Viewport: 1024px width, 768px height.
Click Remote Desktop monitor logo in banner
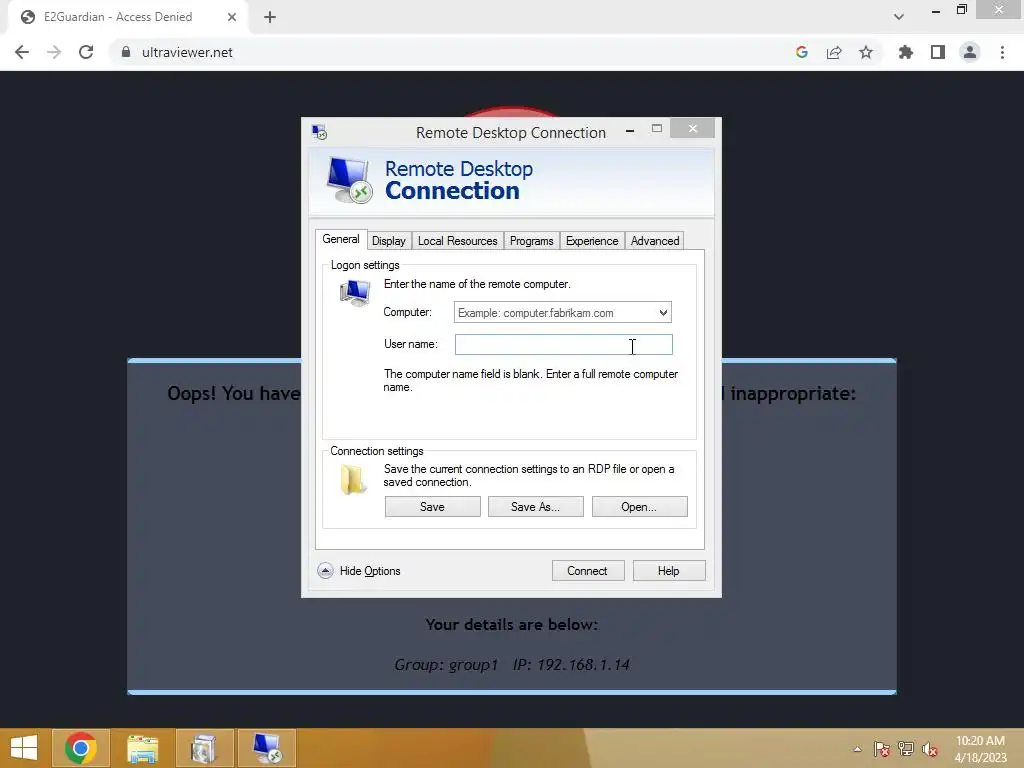coord(349,180)
